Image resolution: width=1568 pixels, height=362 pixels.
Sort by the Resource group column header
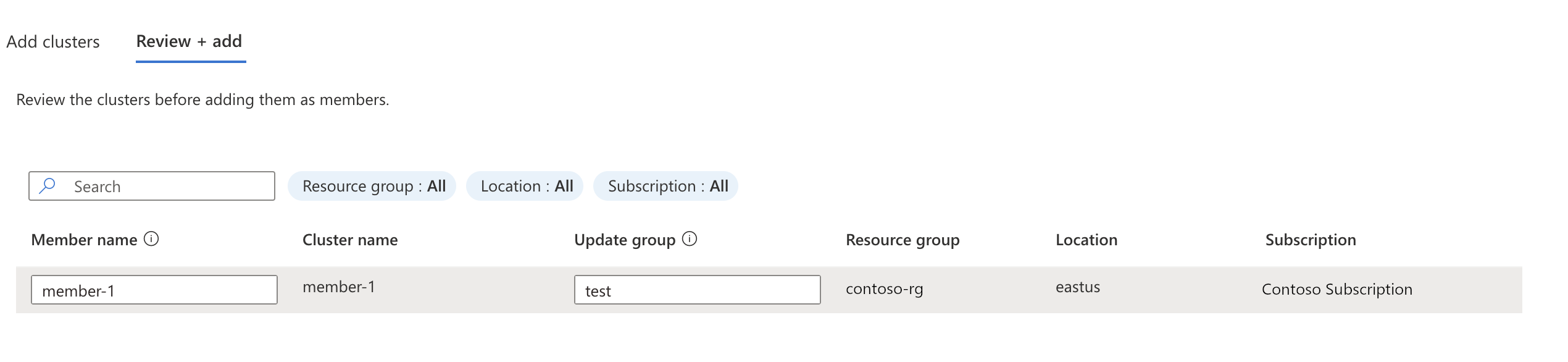903,240
